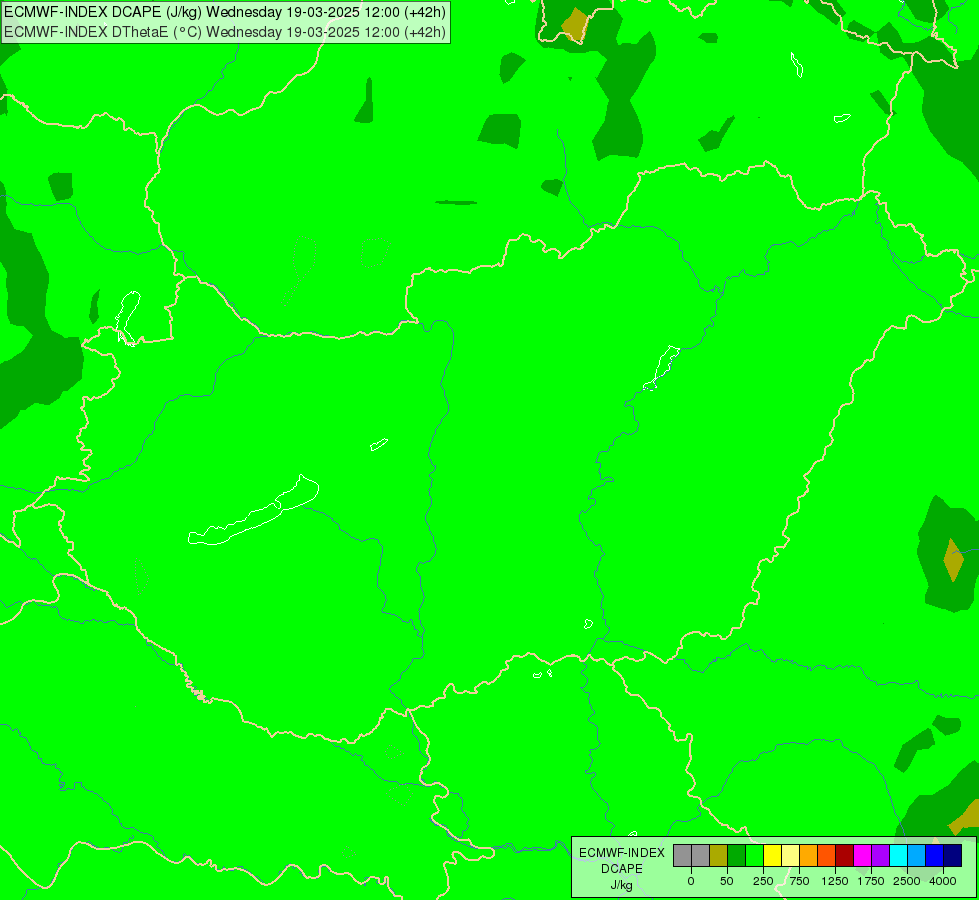Select the purple legend swatch
This screenshot has width=979, height=900.
pos(881,856)
